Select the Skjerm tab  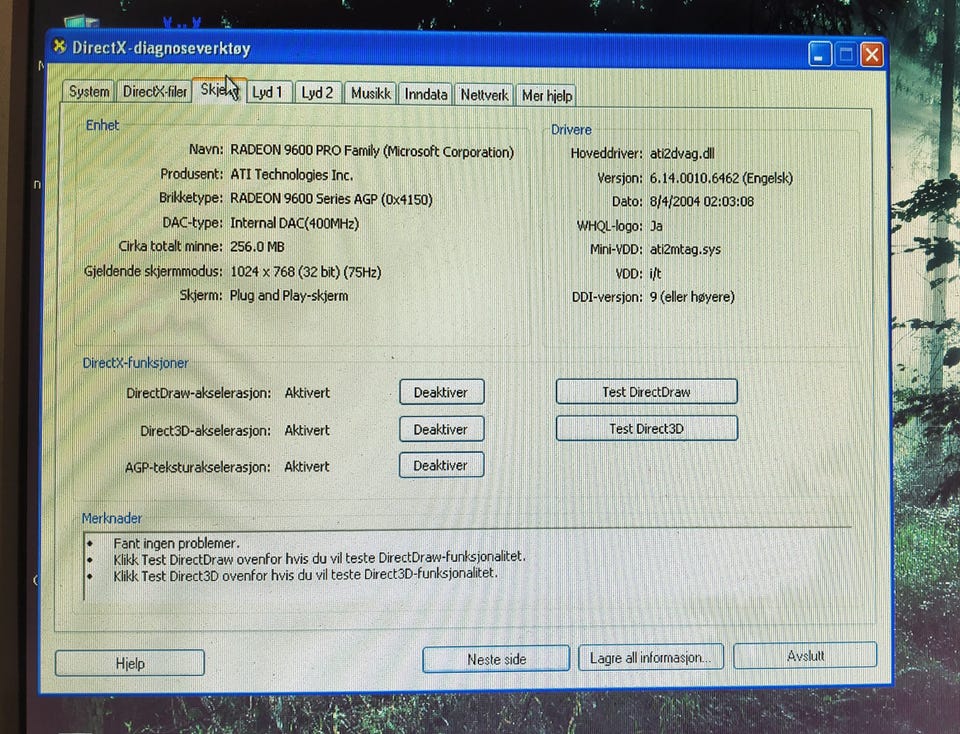pyautogui.click(x=219, y=91)
